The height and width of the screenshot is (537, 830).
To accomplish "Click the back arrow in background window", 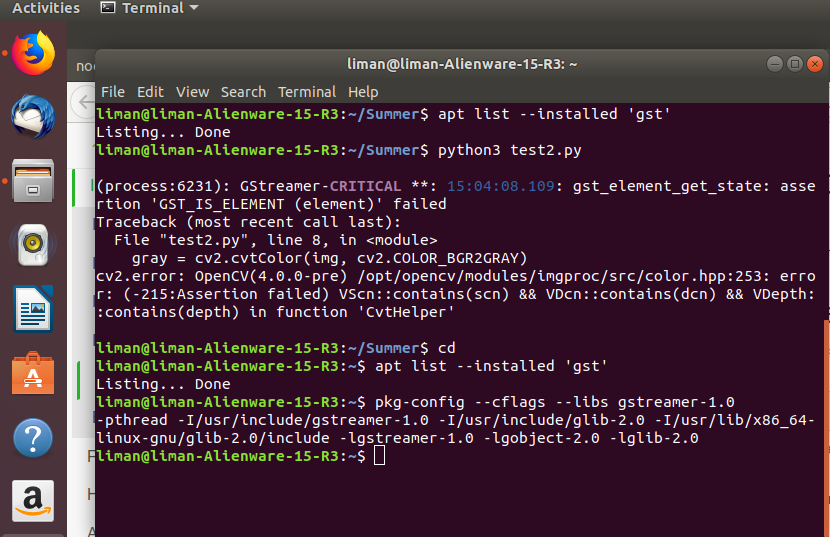I will click(x=85, y=102).
